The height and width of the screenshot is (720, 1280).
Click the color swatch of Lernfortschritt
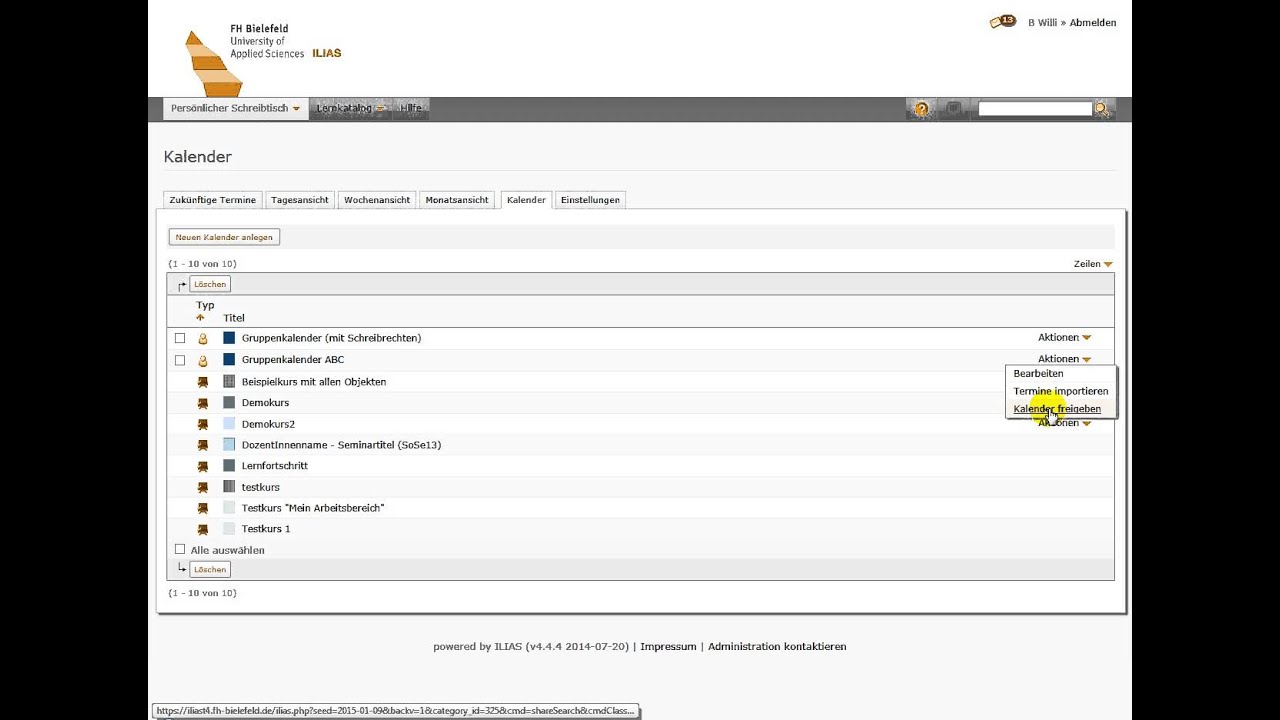coord(229,466)
